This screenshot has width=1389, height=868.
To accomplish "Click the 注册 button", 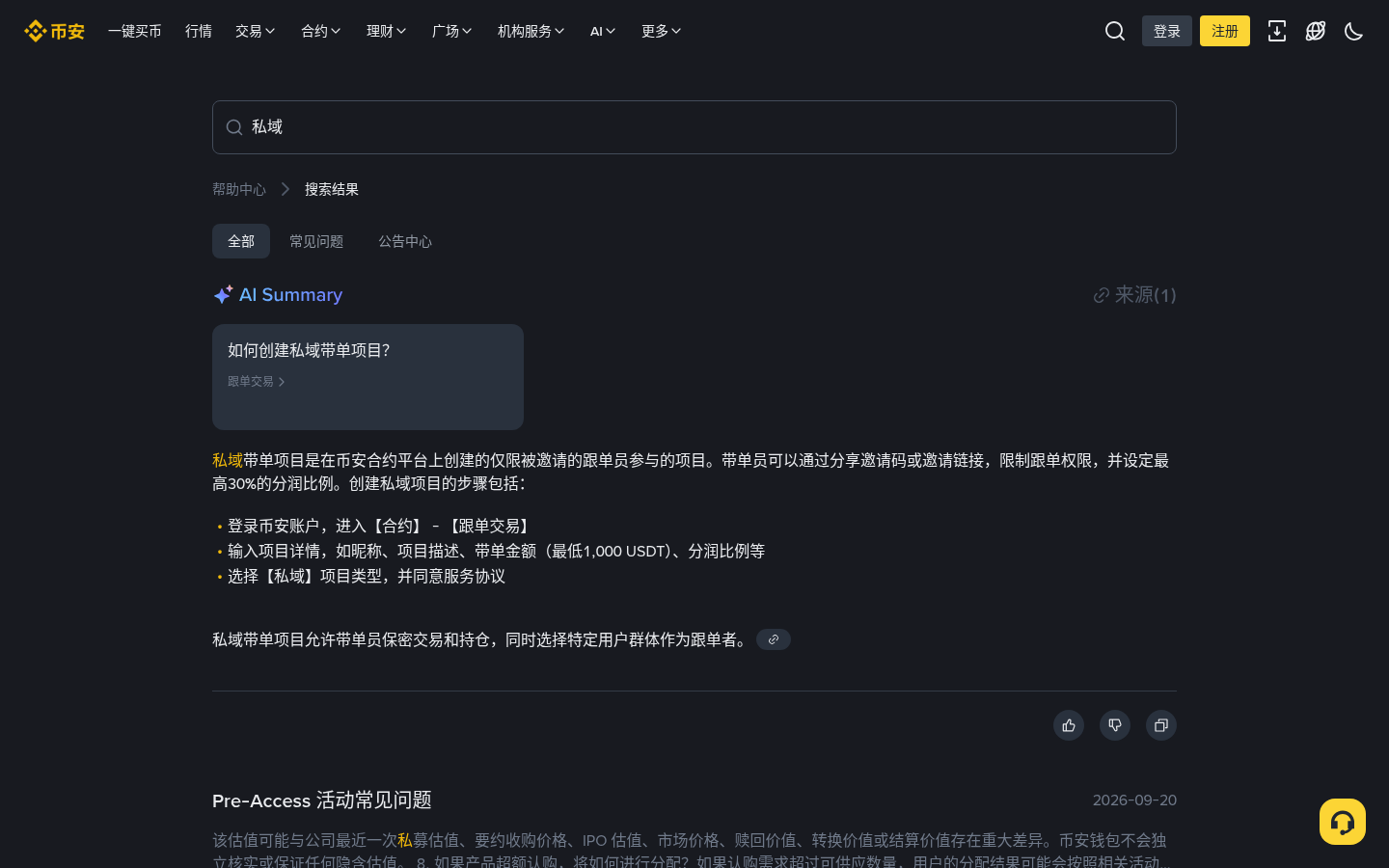I will (1225, 31).
